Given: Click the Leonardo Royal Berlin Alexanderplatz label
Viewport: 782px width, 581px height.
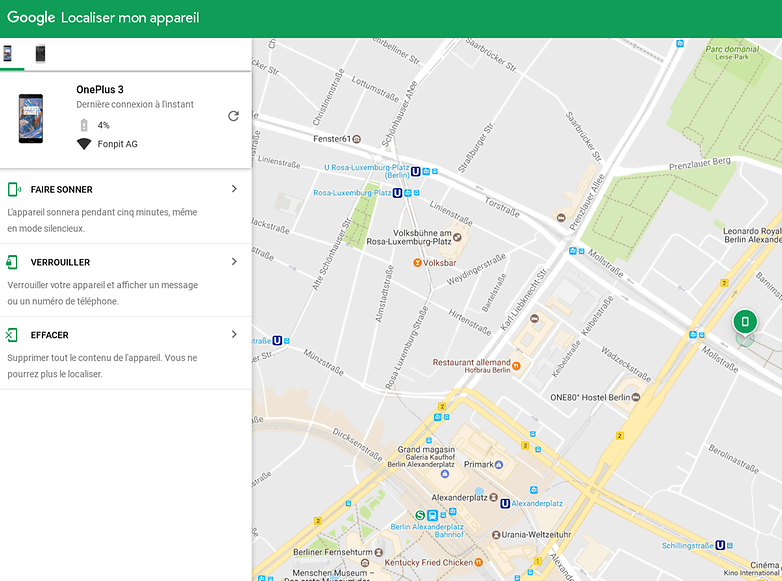Looking at the screenshot, I should point(753,235).
